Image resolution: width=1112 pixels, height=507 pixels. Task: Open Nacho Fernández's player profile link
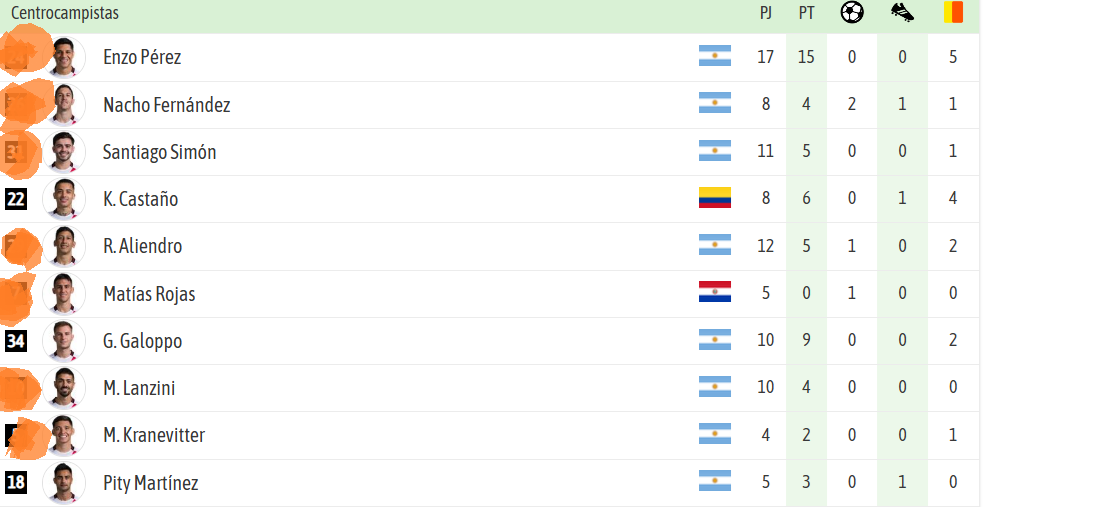[x=167, y=105]
